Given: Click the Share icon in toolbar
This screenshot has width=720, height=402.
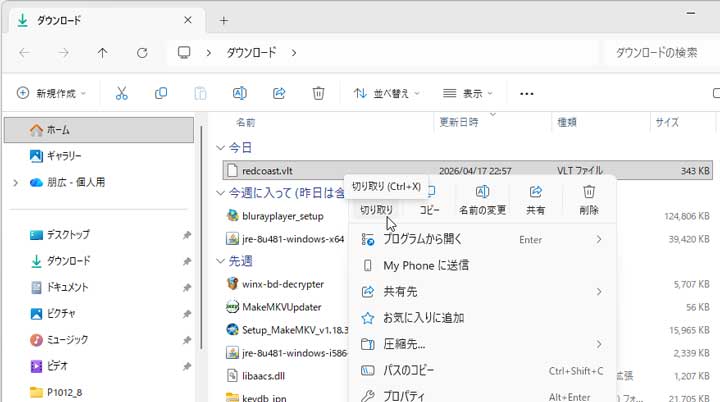Looking at the screenshot, I should point(279,93).
